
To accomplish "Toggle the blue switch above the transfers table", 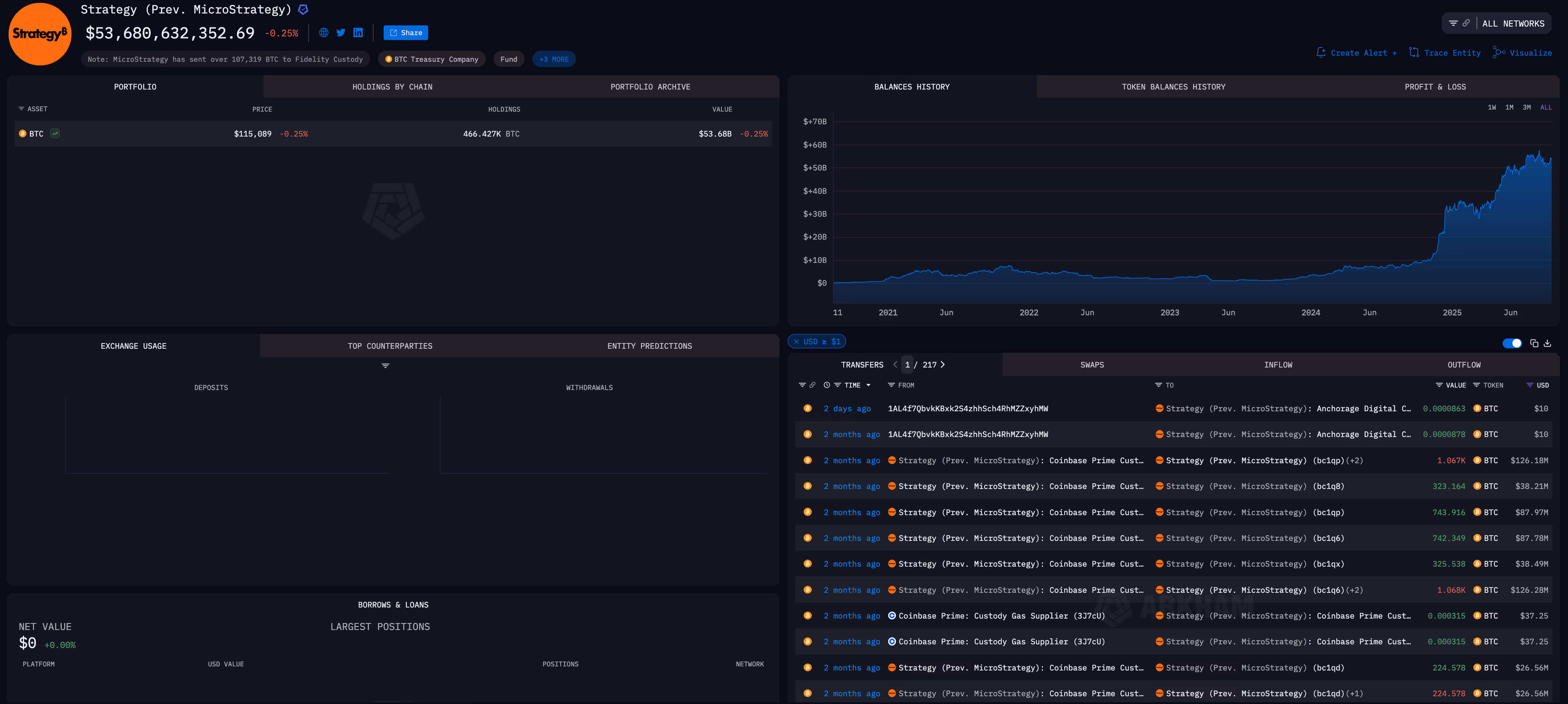I will coord(1512,343).
